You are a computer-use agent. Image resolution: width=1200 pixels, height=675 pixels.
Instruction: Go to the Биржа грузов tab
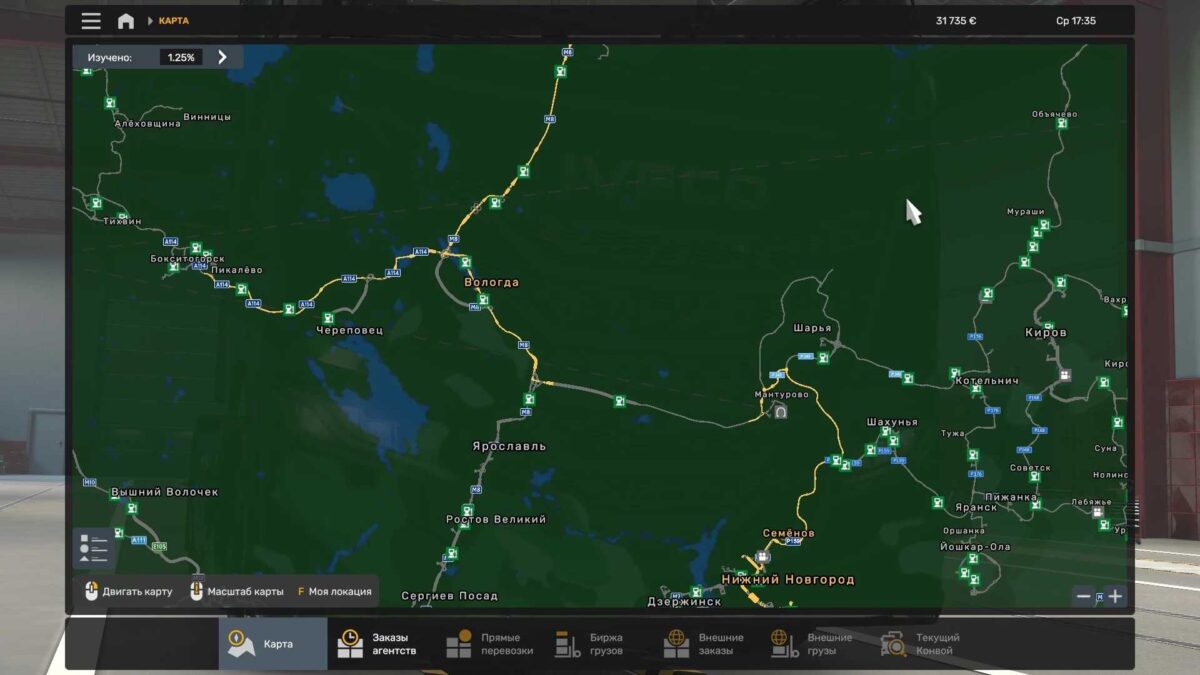pos(597,644)
